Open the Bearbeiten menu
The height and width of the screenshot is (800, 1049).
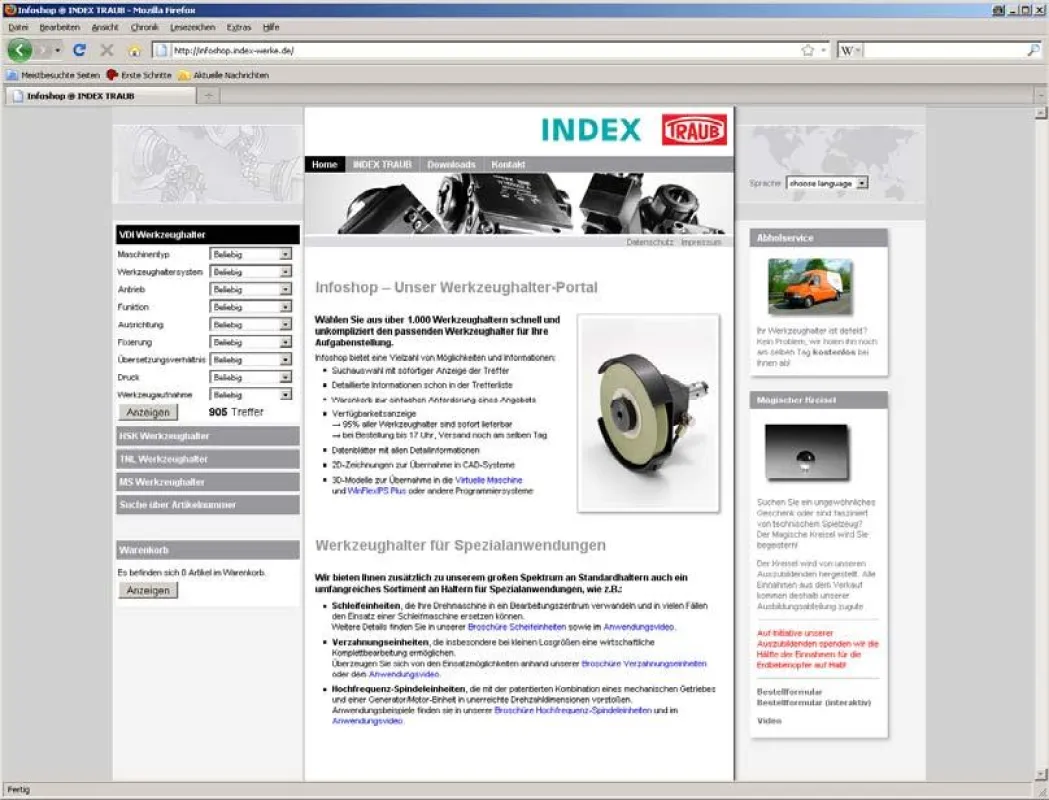pyautogui.click(x=60, y=27)
